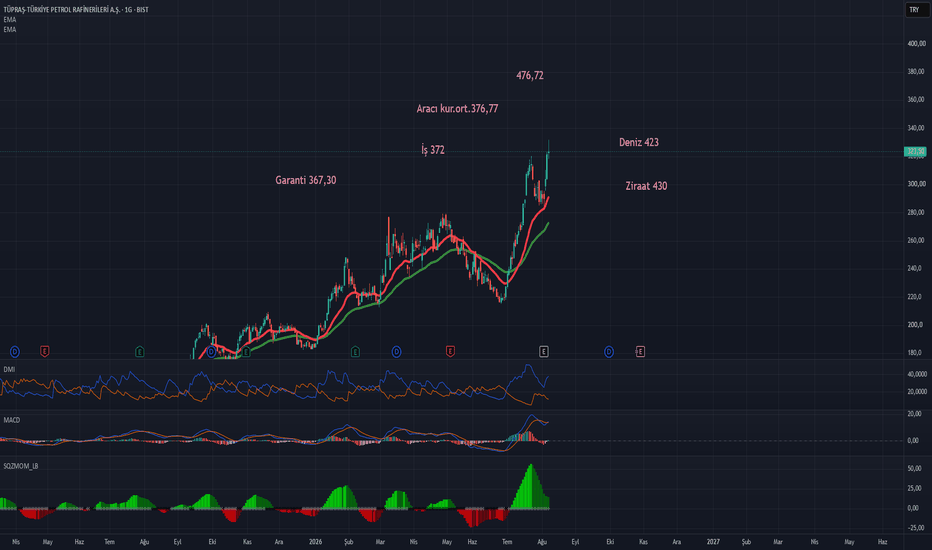Image resolution: width=932 pixels, height=550 pixels.
Task: Click the 200,0 price axis label
Action: point(915,325)
